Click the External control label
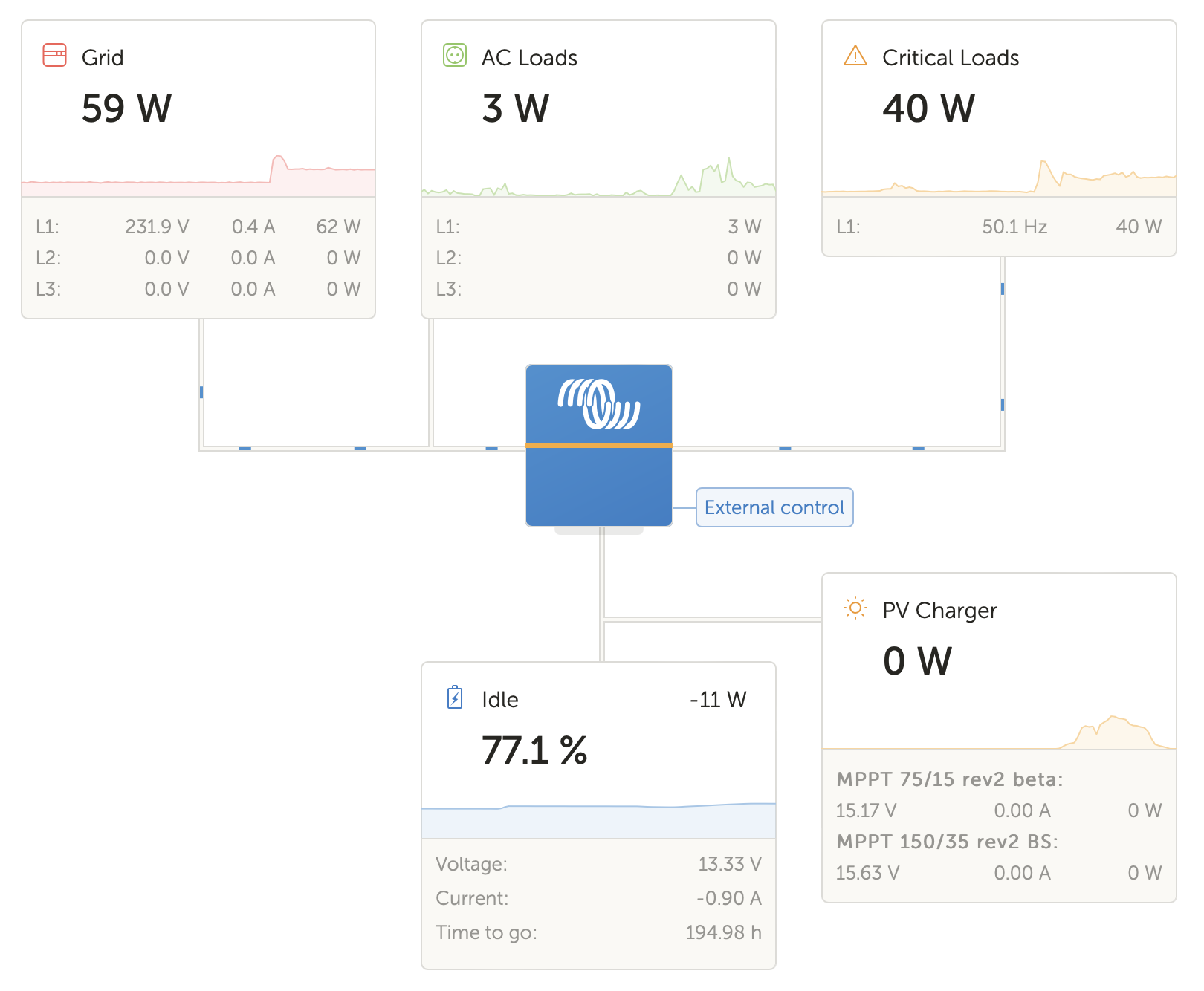This screenshot has width=1204, height=991. point(774,507)
